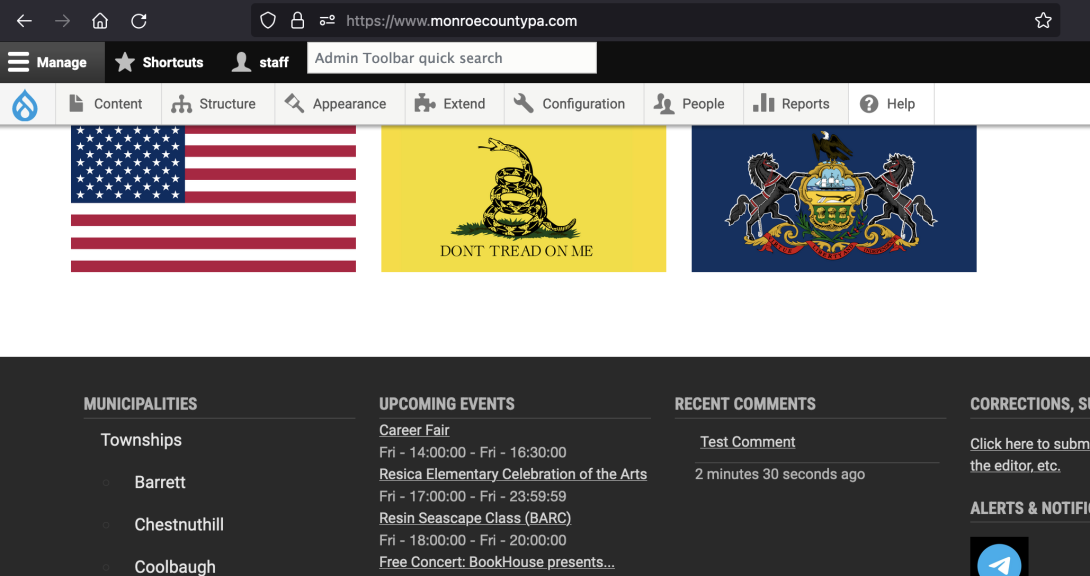Click the Municipalities heading
1090x576 pixels.
pos(140,404)
